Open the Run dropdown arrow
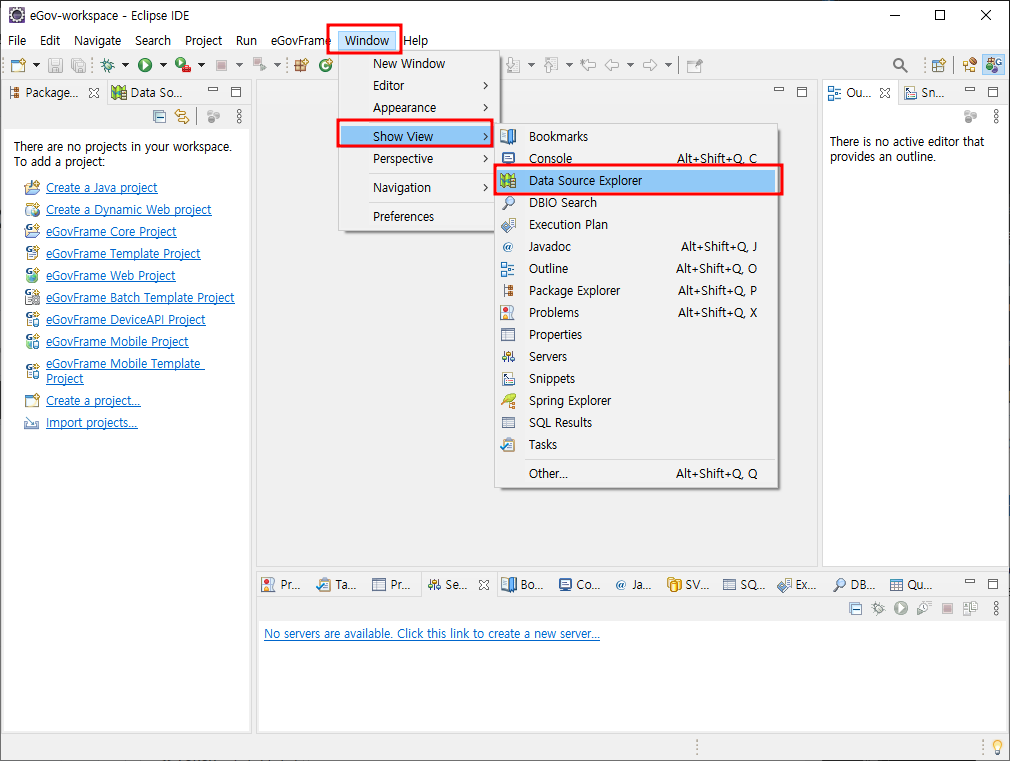Screen dimensions: 1010x761 [x=163, y=65]
